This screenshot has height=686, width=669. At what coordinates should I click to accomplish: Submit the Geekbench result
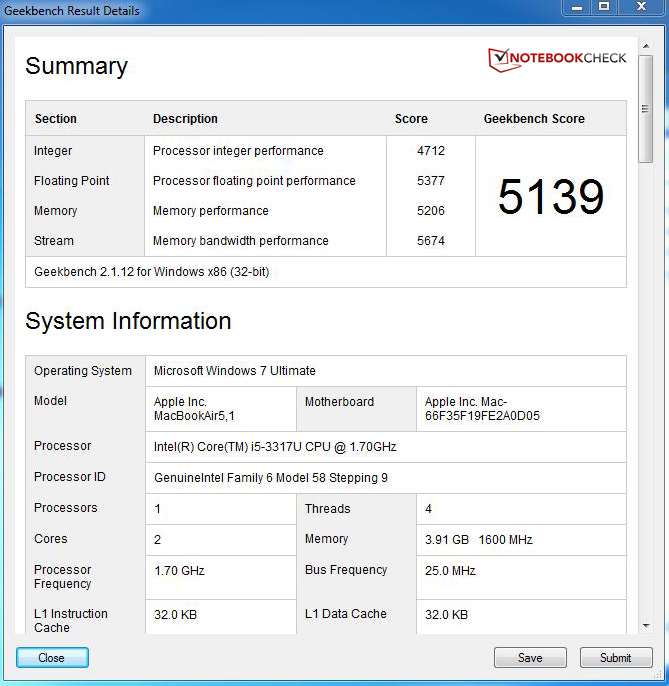[616, 657]
